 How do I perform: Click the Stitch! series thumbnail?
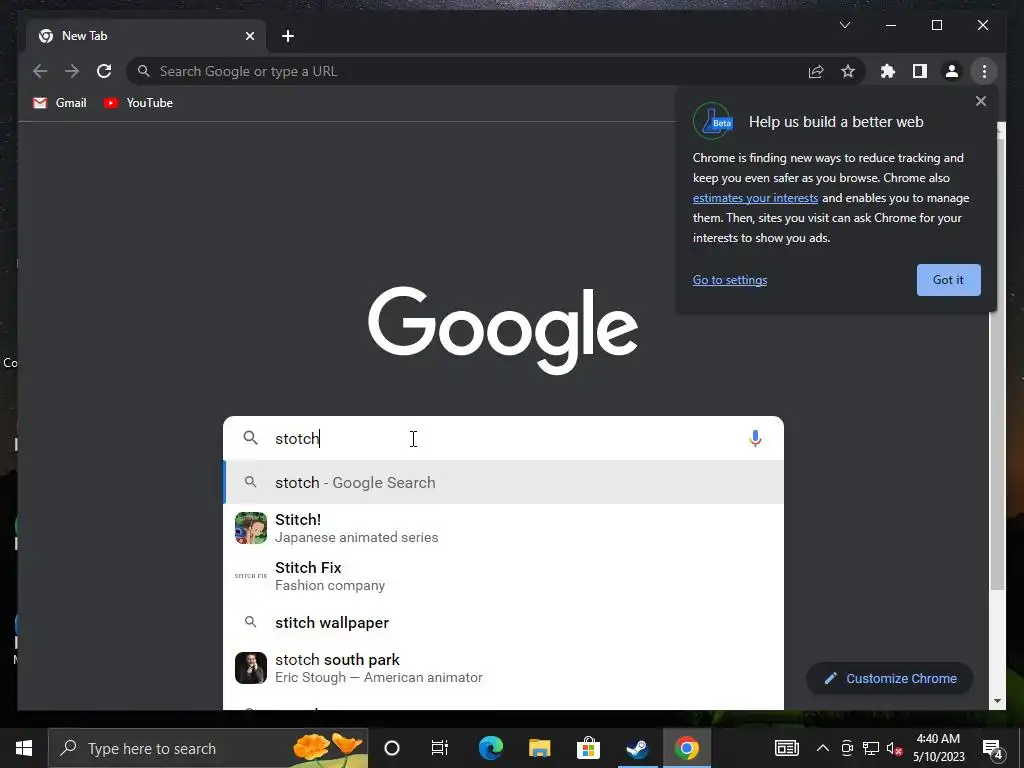(251, 528)
